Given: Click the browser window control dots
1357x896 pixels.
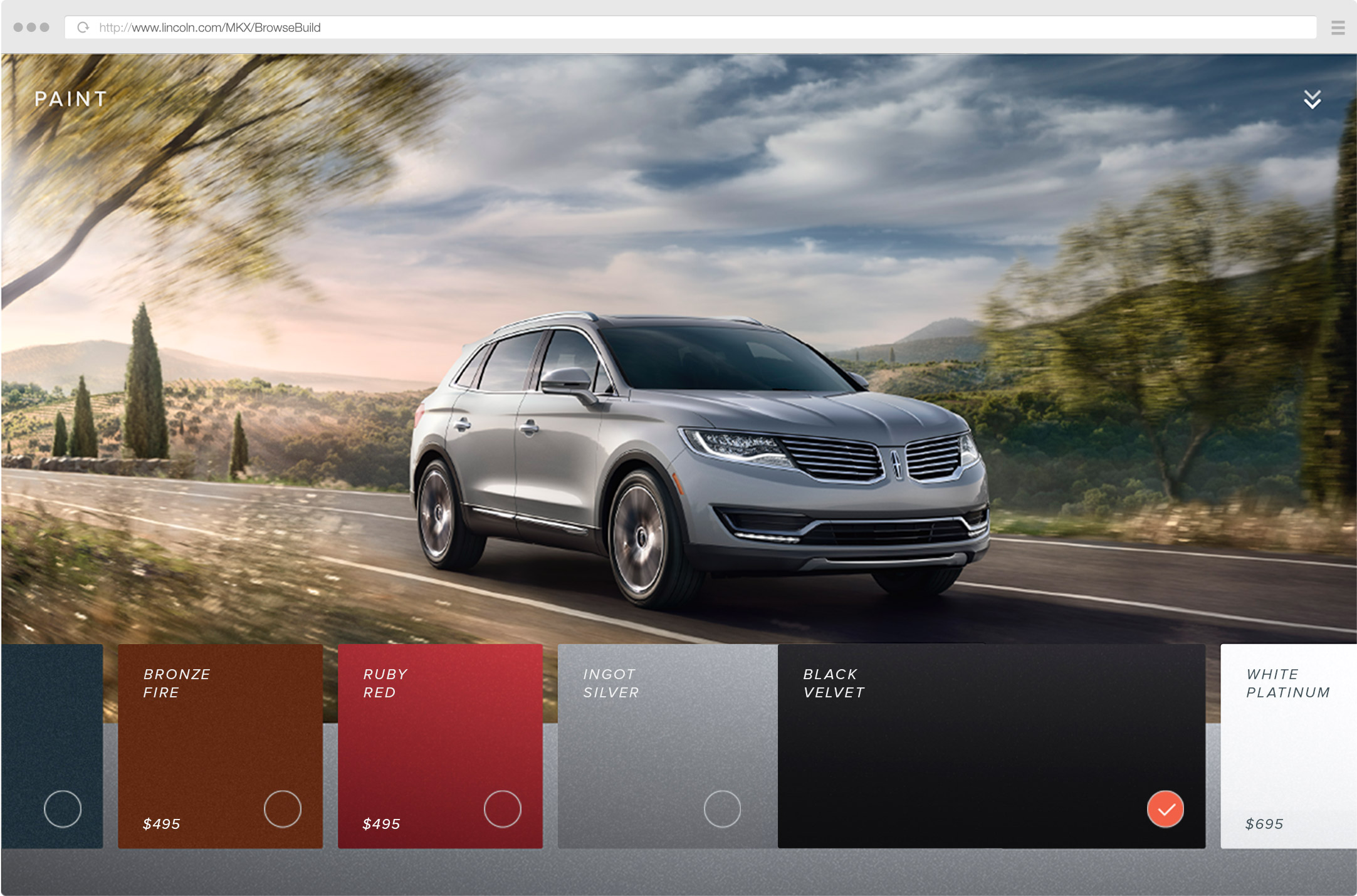Looking at the screenshot, I should (31, 28).
